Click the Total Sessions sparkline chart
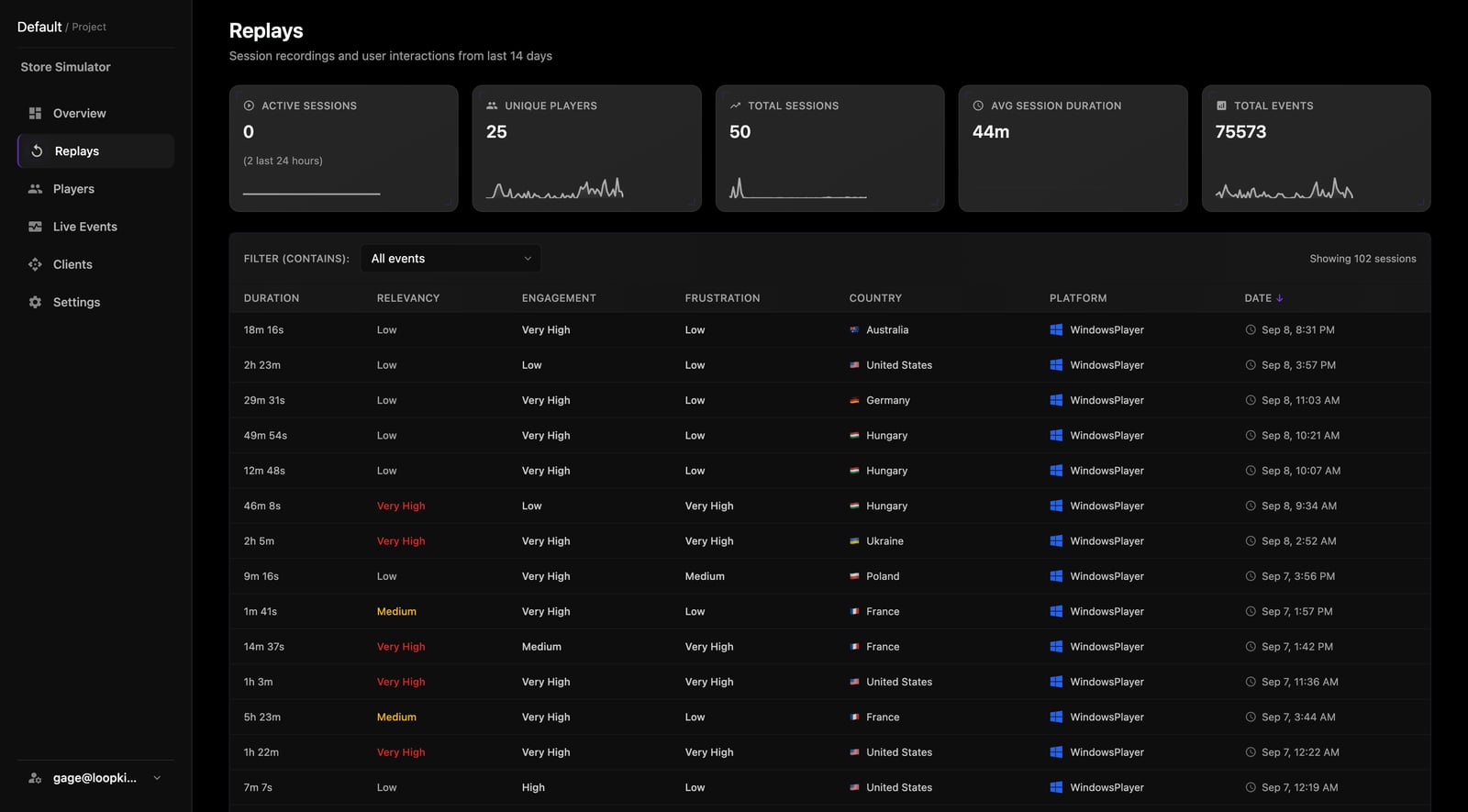 [797, 188]
